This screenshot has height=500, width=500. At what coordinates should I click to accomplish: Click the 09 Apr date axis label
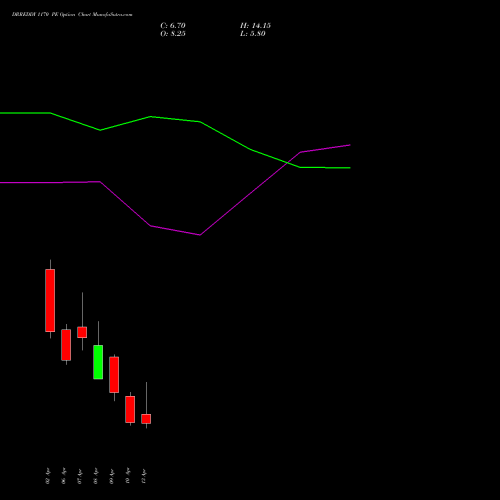(112, 476)
